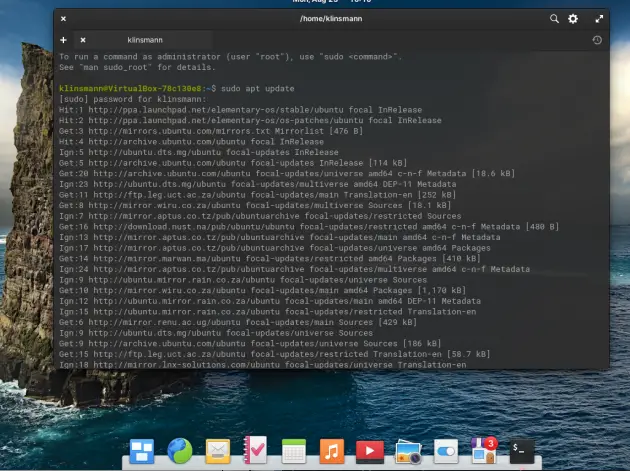Screen dimensions: 630x471
Task: Launch the Photos app from dock
Action: point(408,451)
